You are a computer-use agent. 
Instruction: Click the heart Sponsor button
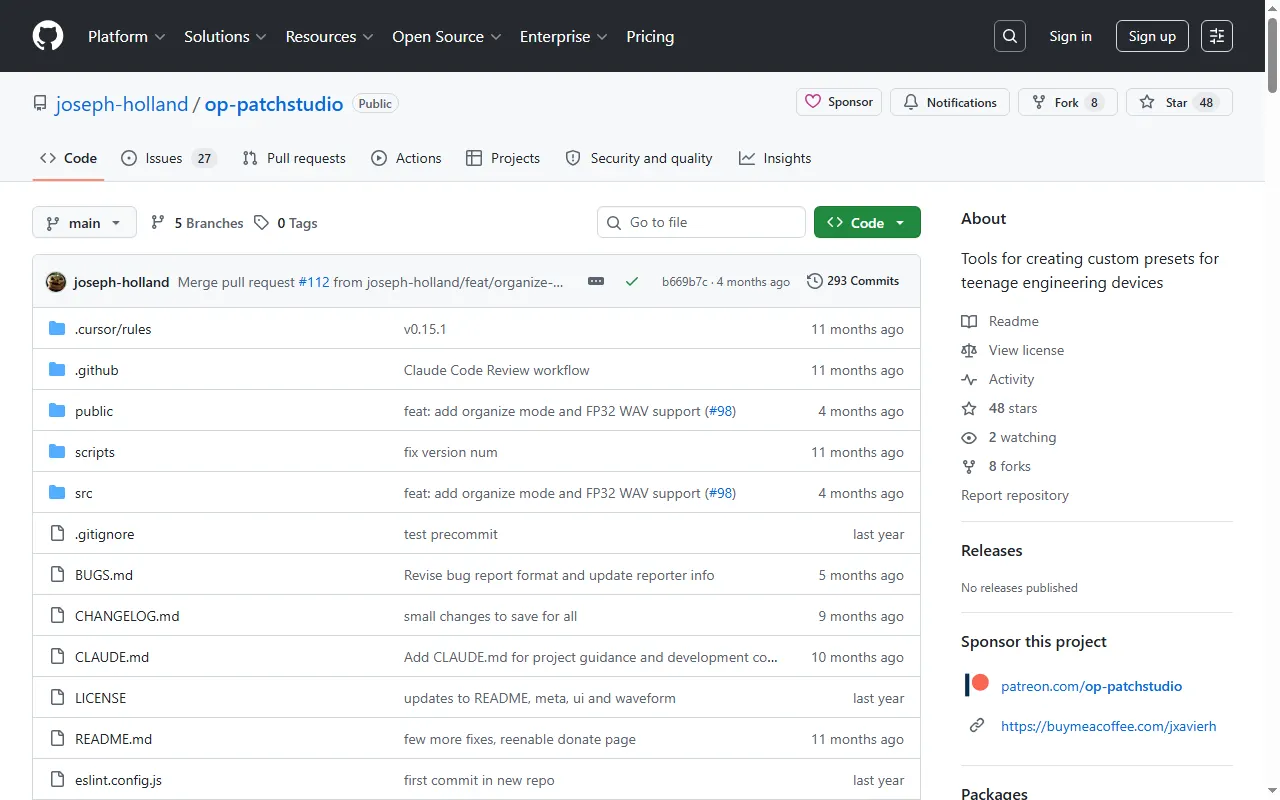839,102
